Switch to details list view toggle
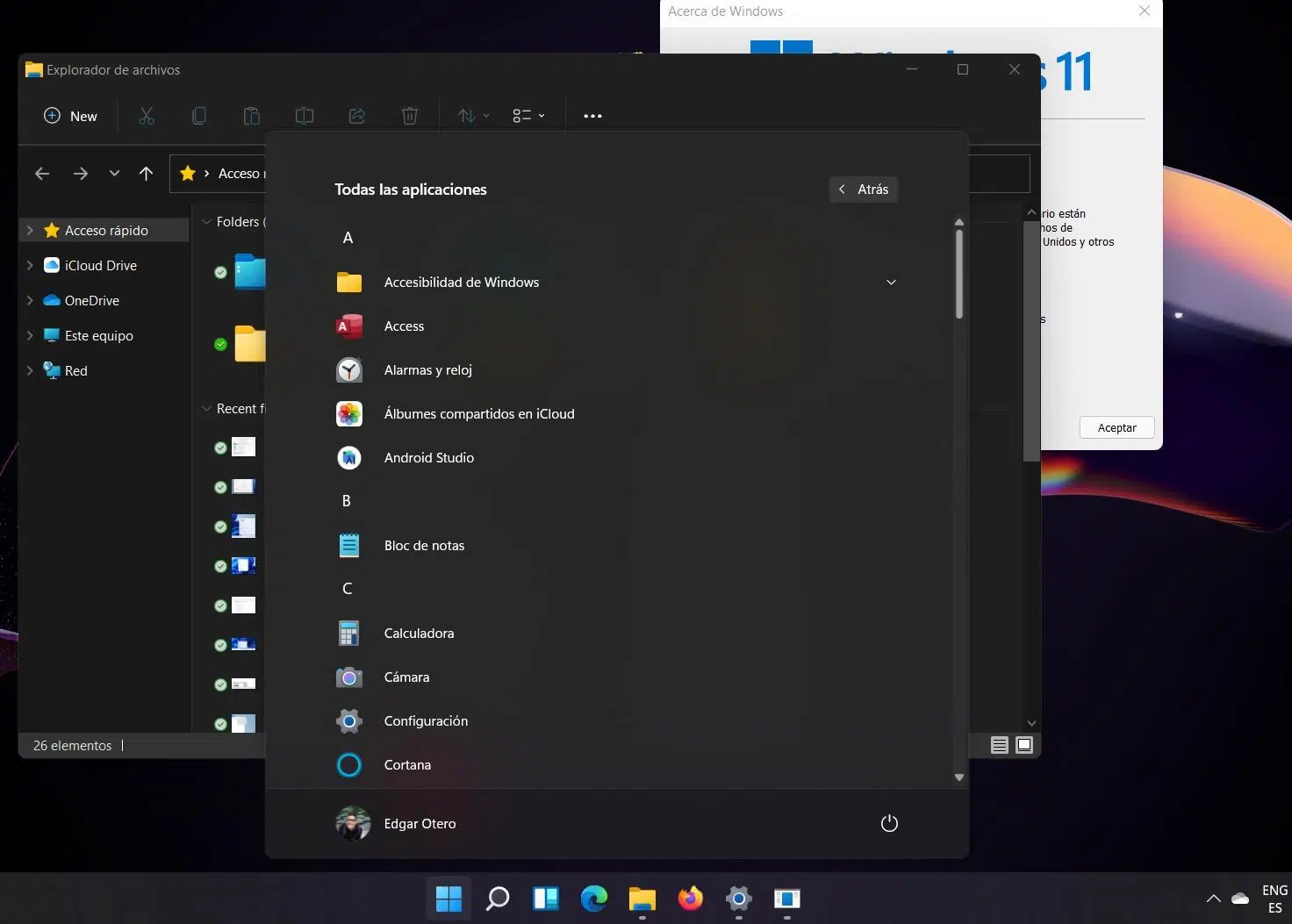The height and width of the screenshot is (924, 1292). tap(999, 745)
